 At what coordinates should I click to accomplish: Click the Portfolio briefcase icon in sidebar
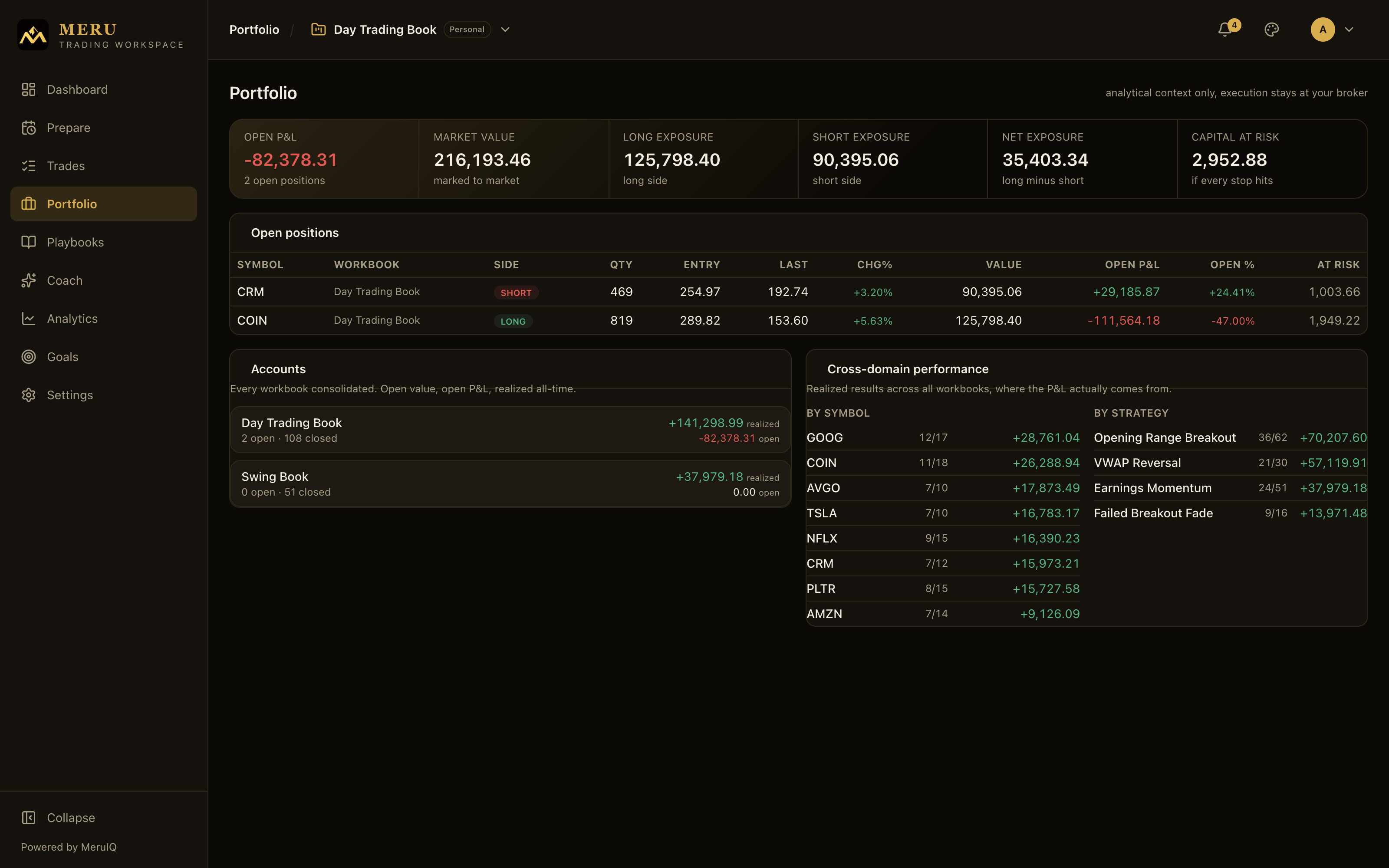coord(29,204)
